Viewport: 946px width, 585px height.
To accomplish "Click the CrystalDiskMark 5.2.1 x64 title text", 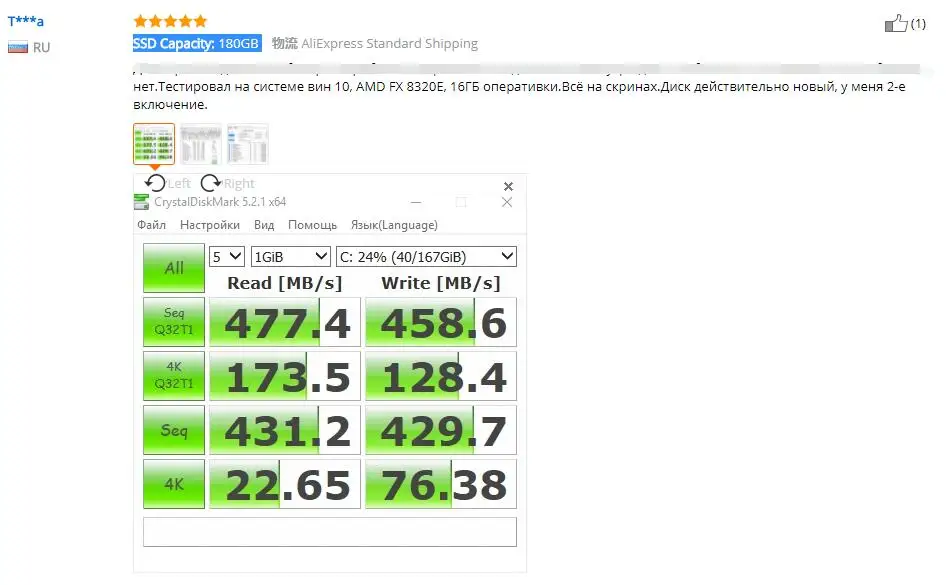I will coord(220,202).
